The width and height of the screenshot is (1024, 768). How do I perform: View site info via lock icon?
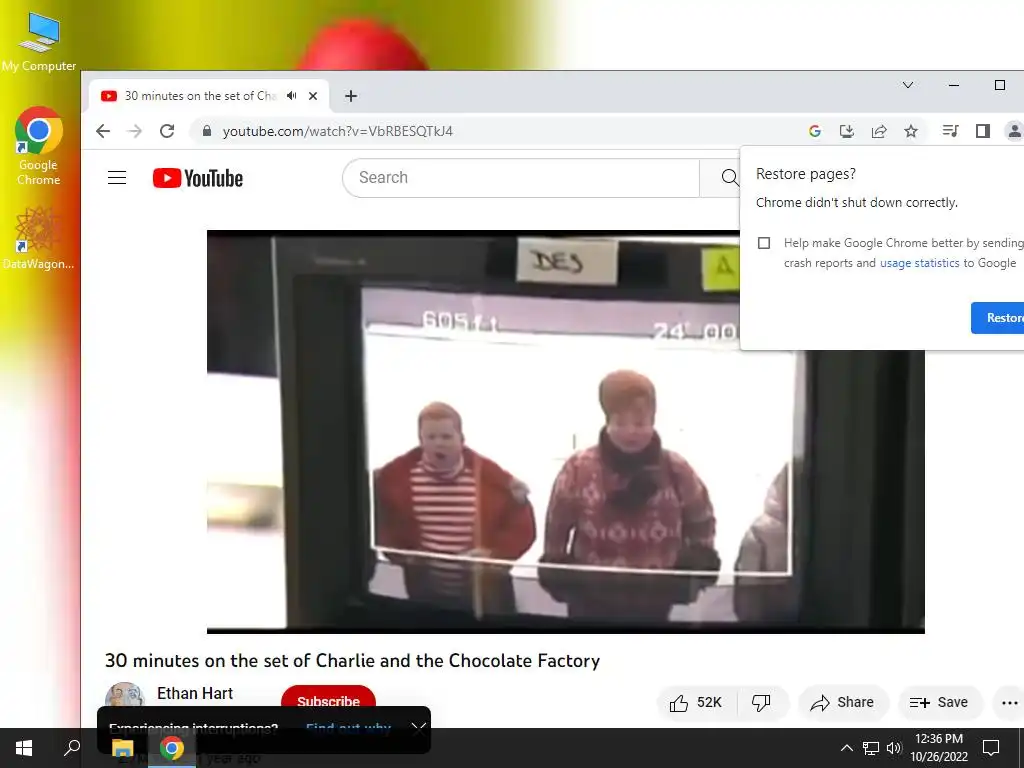point(207,131)
